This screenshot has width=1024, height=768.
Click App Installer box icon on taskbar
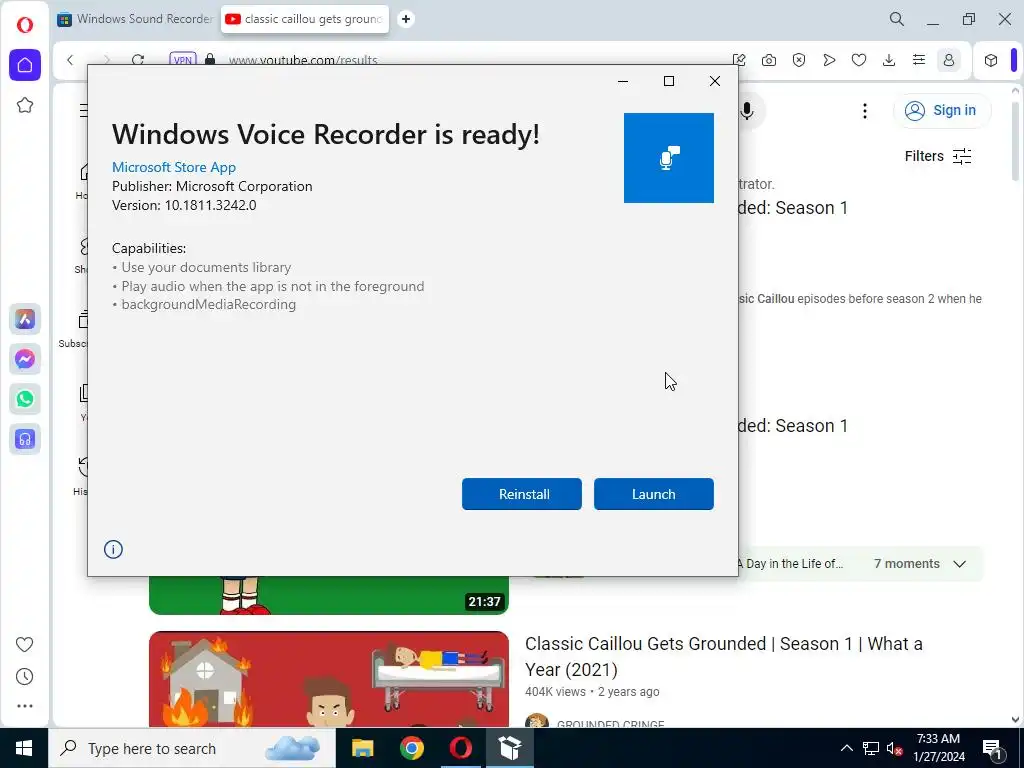[509, 748]
